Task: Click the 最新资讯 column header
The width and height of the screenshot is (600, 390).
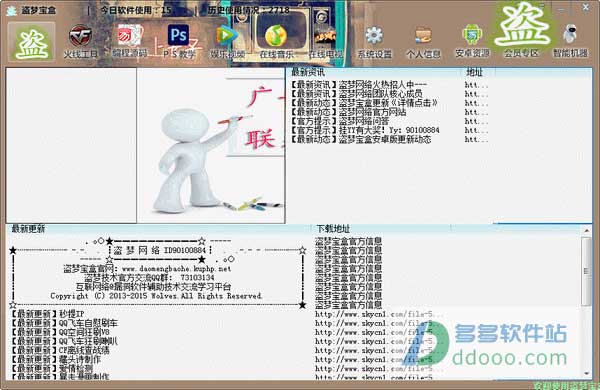Action: [308, 72]
